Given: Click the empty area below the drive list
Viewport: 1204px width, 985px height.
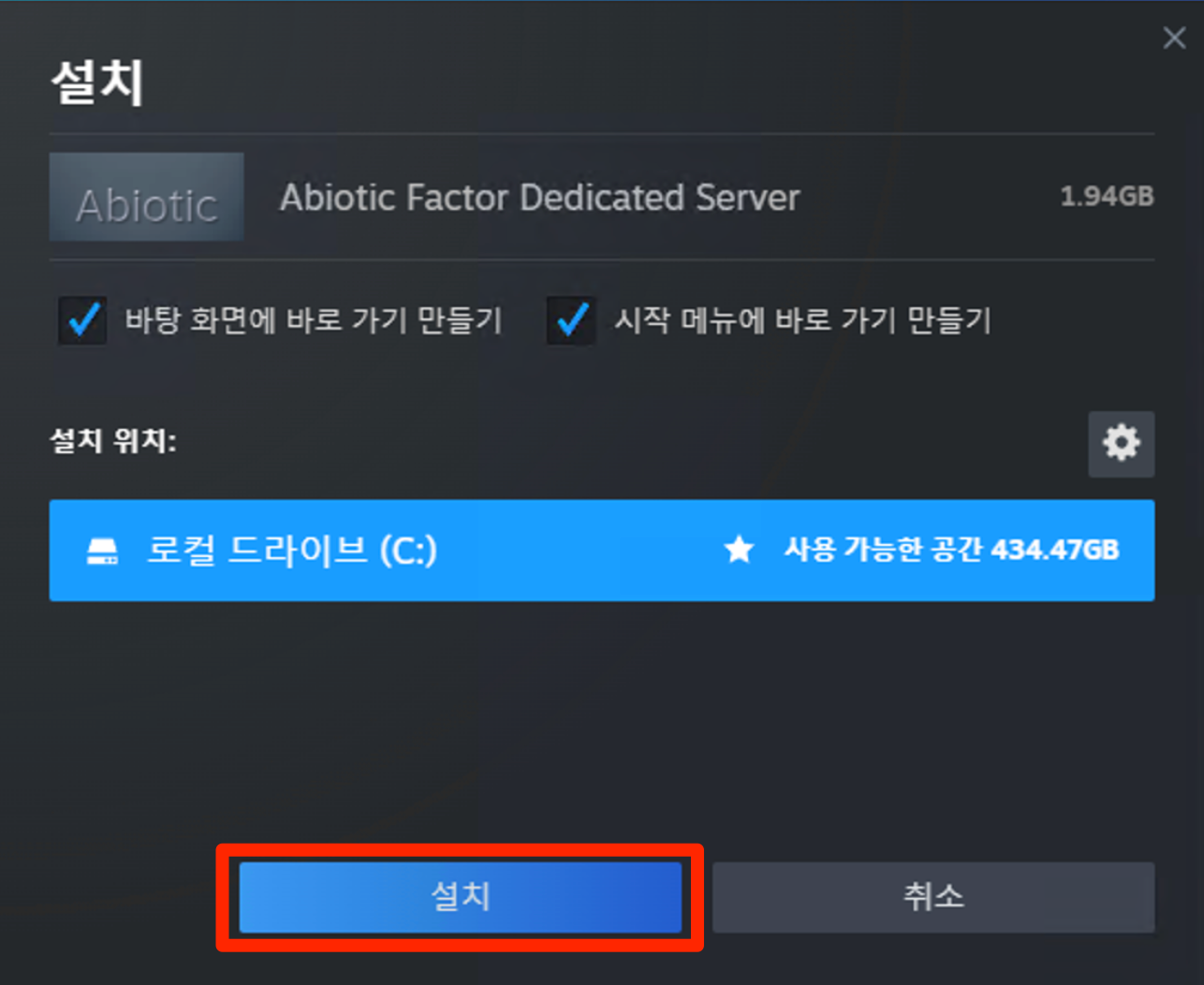Looking at the screenshot, I should point(602,721).
